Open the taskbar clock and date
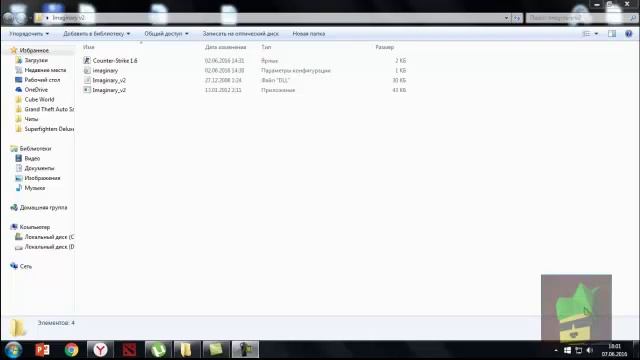Image resolution: width=640 pixels, height=360 pixels. tap(614, 350)
